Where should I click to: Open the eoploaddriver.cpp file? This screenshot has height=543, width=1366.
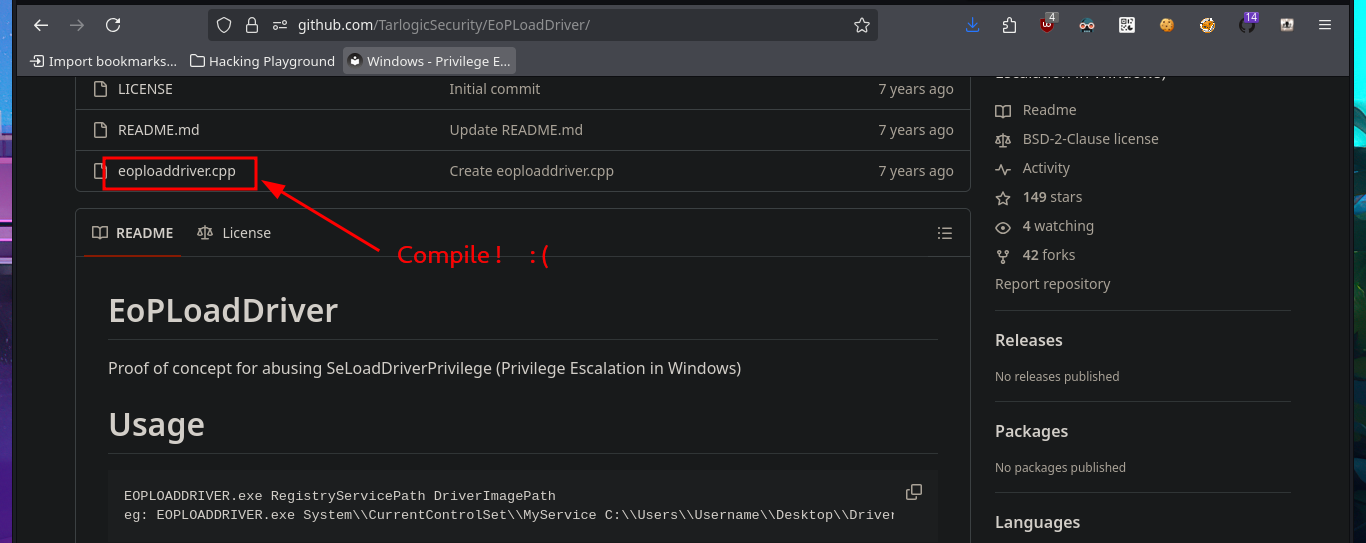click(177, 171)
